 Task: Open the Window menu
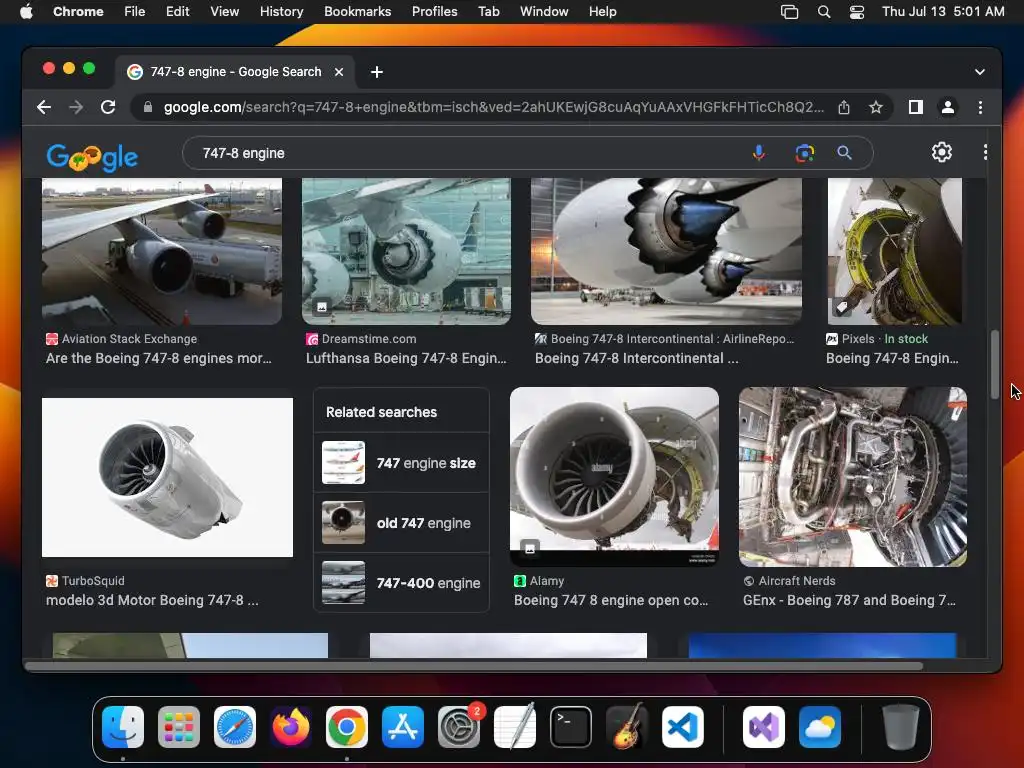(x=544, y=12)
